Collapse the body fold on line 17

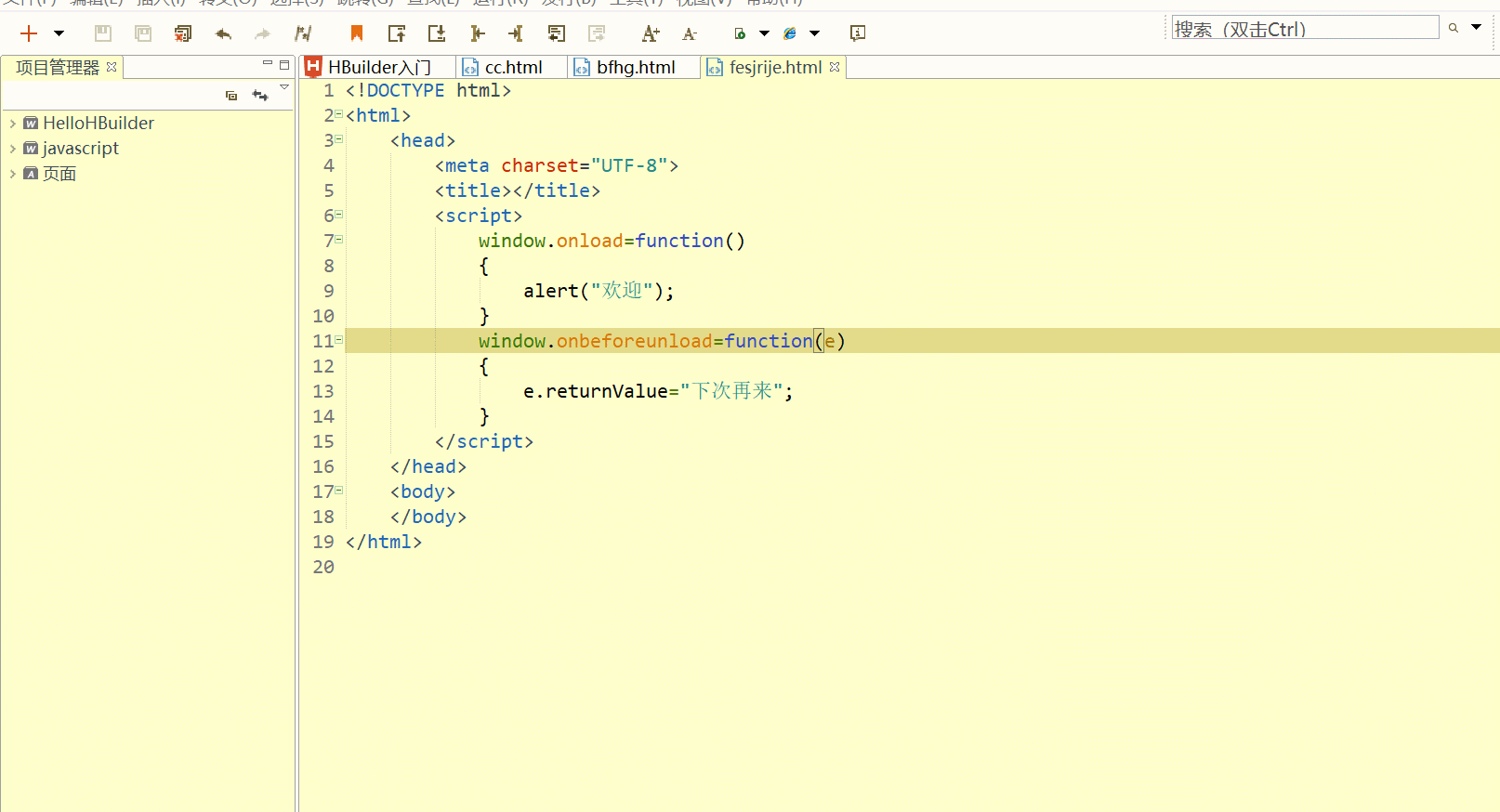pos(338,491)
